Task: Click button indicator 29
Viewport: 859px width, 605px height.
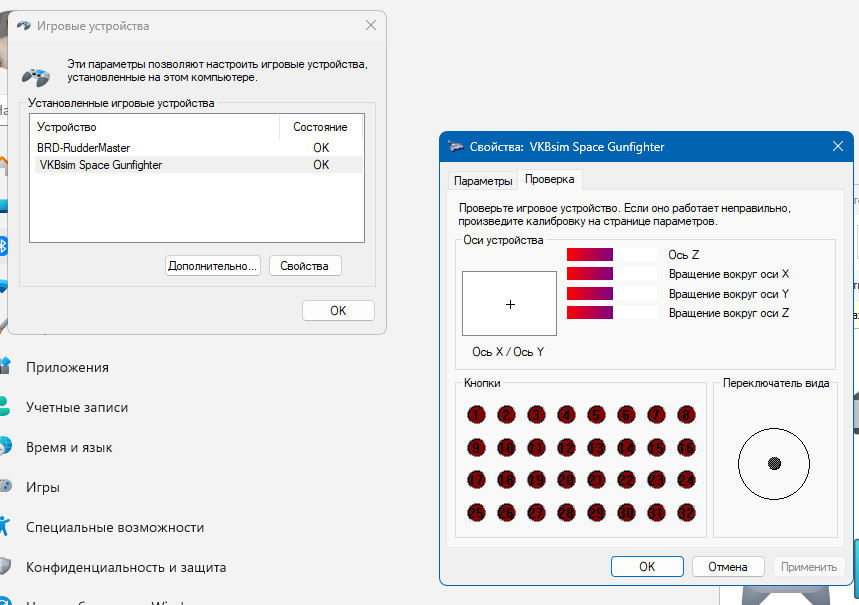Action: (596, 513)
